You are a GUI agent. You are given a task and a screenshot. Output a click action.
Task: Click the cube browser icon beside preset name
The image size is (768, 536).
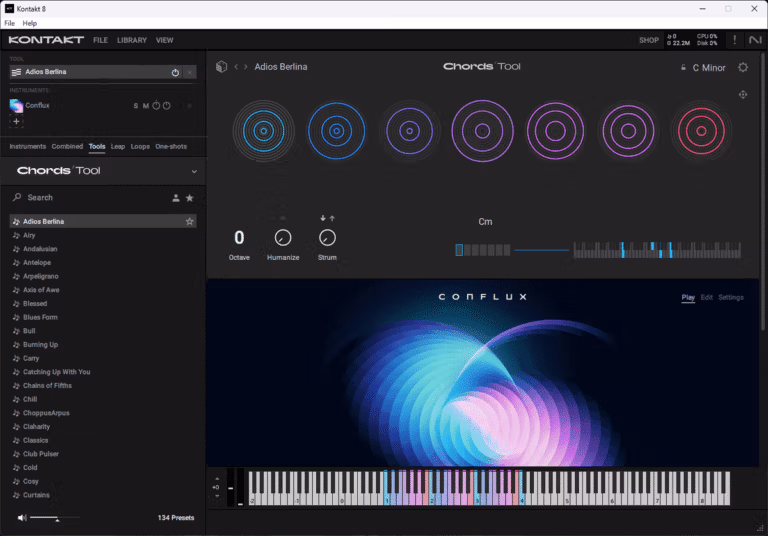click(221, 67)
